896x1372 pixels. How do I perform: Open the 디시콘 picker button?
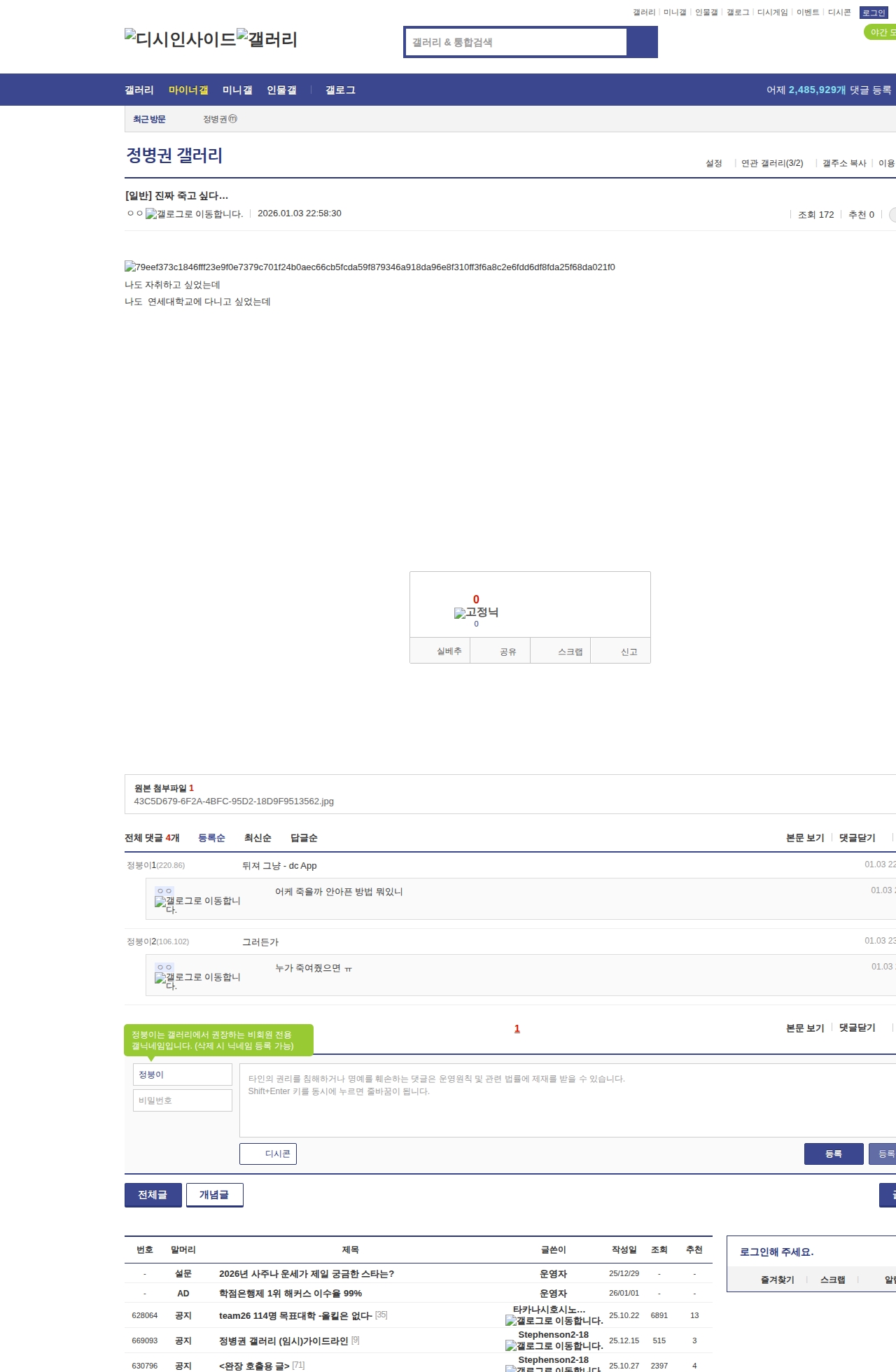pos(268,1154)
